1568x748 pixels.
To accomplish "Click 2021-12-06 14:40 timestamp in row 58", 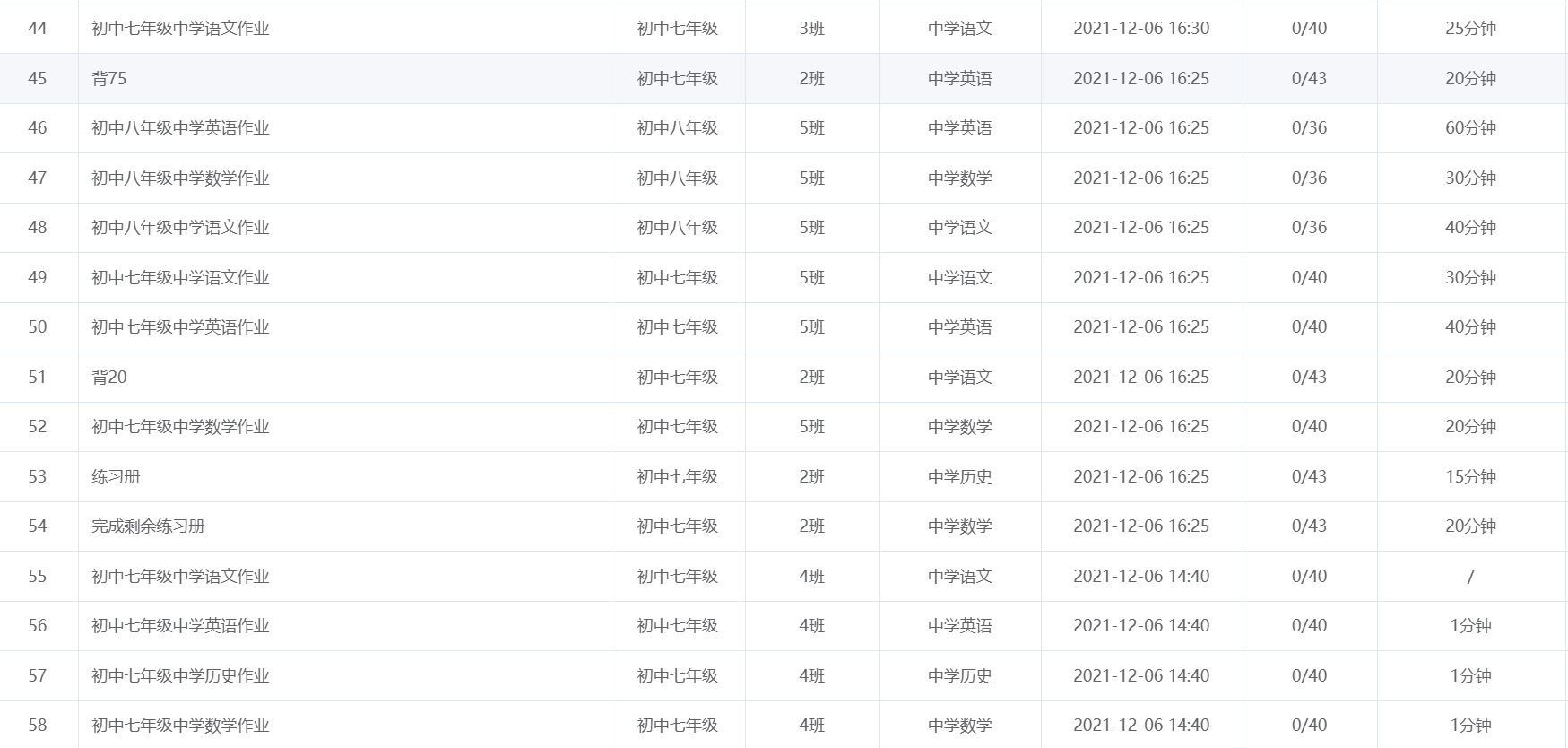I will coord(1140,726).
